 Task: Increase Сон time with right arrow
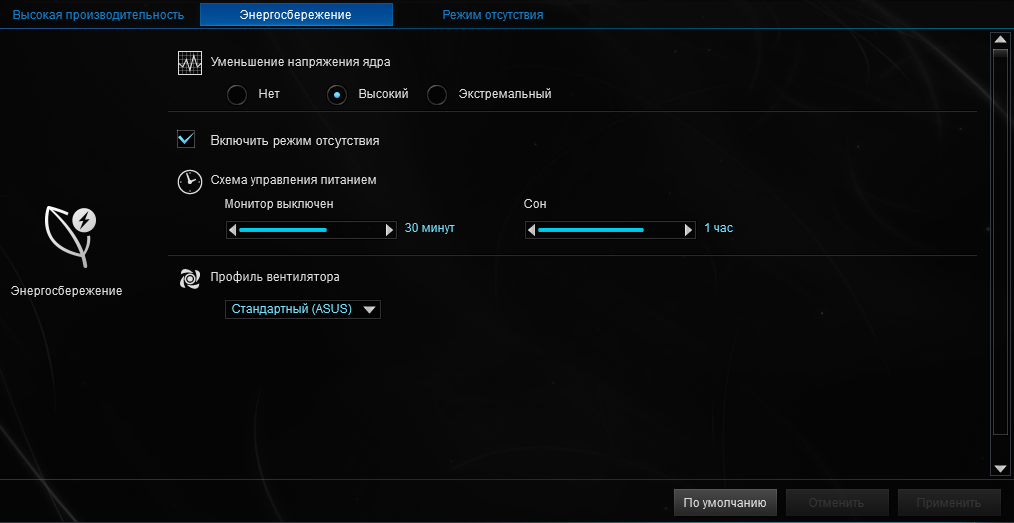(689, 230)
